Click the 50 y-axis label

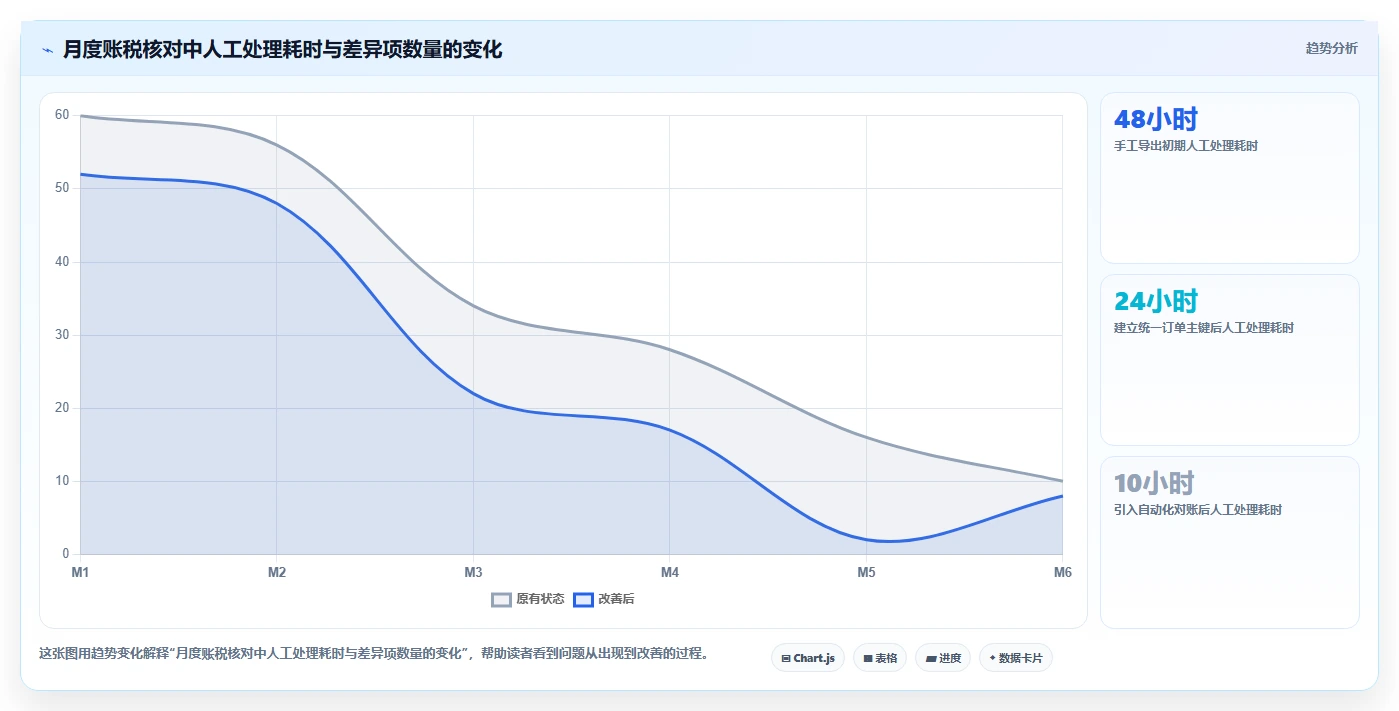point(62,188)
